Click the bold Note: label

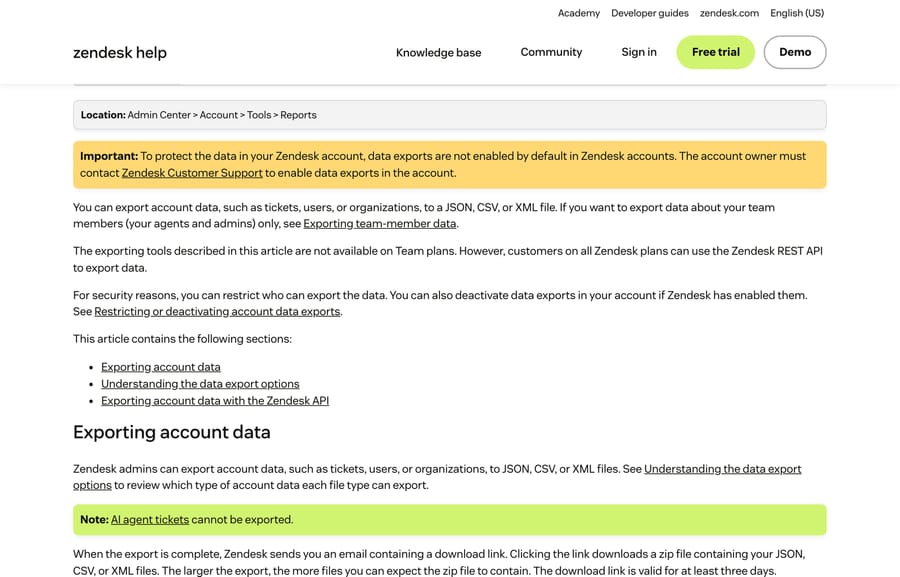click(94, 520)
